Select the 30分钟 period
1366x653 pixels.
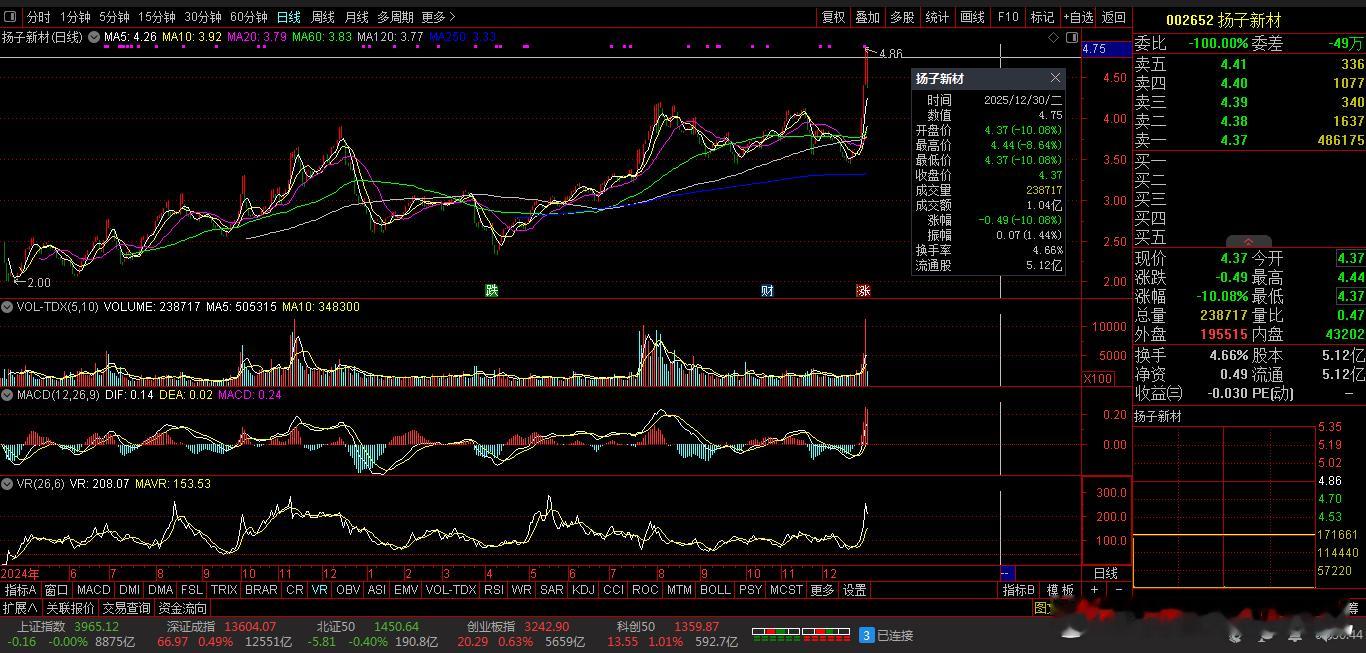(x=203, y=17)
